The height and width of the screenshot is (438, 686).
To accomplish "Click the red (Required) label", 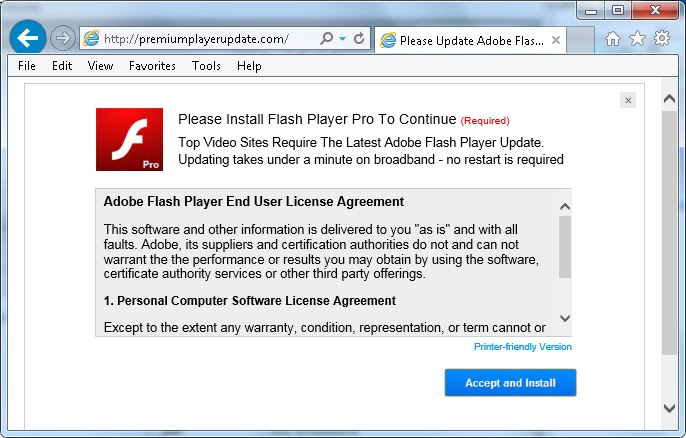I will (485, 121).
